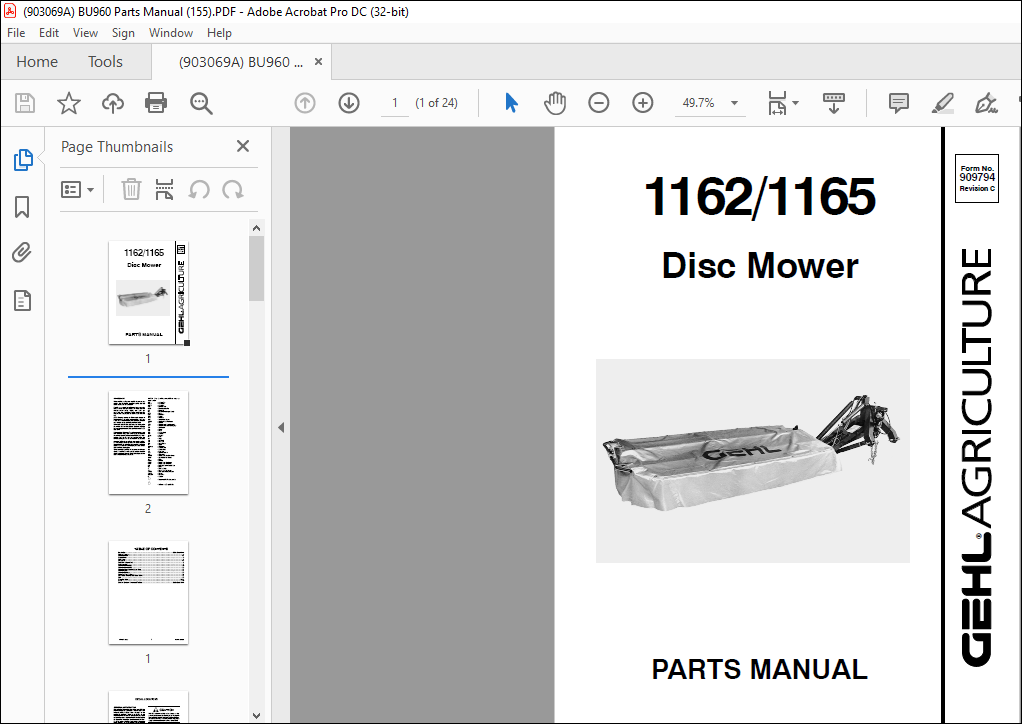The height and width of the screenshot is (724, 1022).
Task: Click the print pages icon in thumbnails
Action: click(x=165, y=190)
